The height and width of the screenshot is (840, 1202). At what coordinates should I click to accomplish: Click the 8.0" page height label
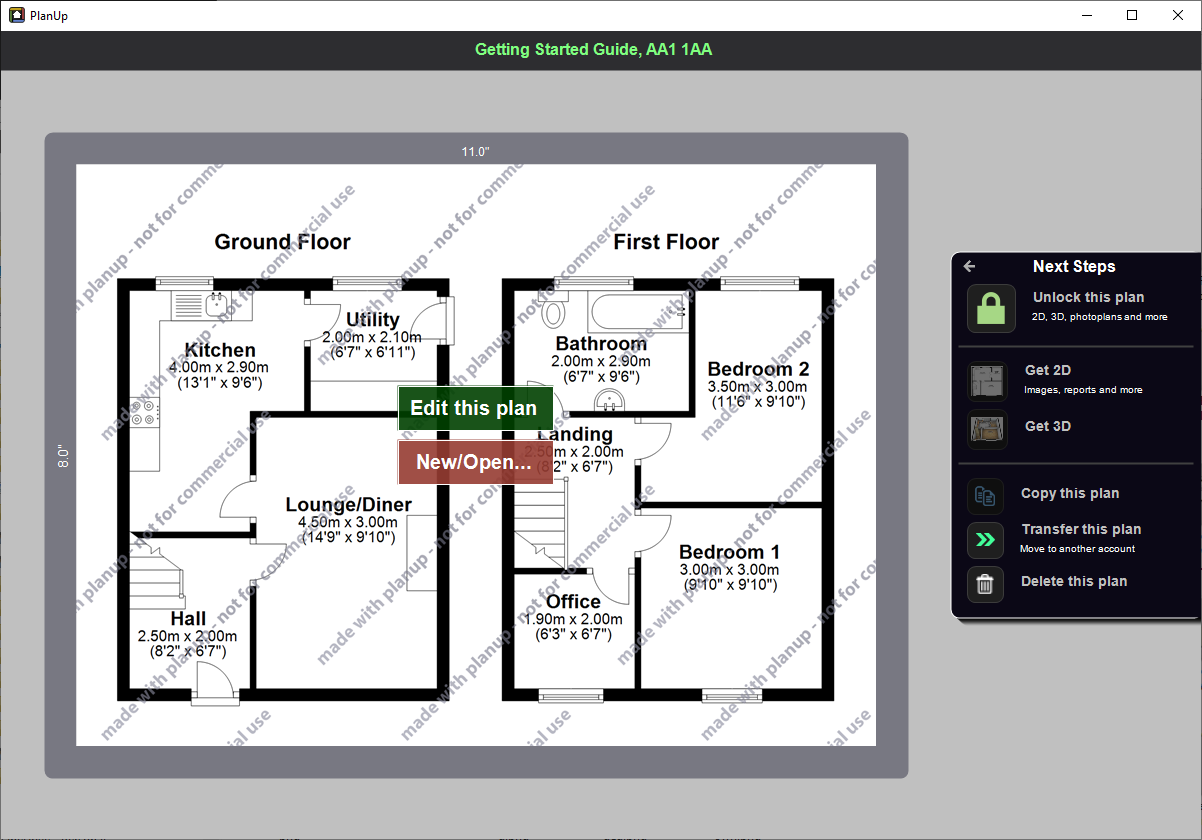[x=62, y=457]
